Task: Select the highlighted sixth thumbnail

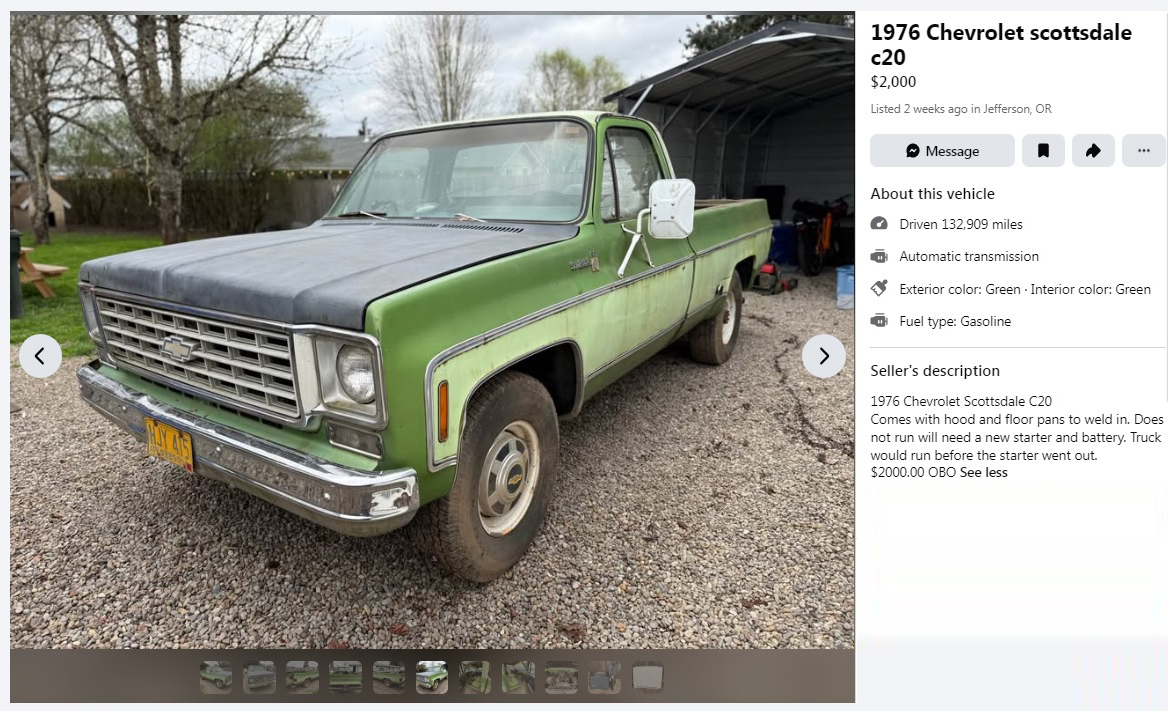Action: [x=432, y=677]
